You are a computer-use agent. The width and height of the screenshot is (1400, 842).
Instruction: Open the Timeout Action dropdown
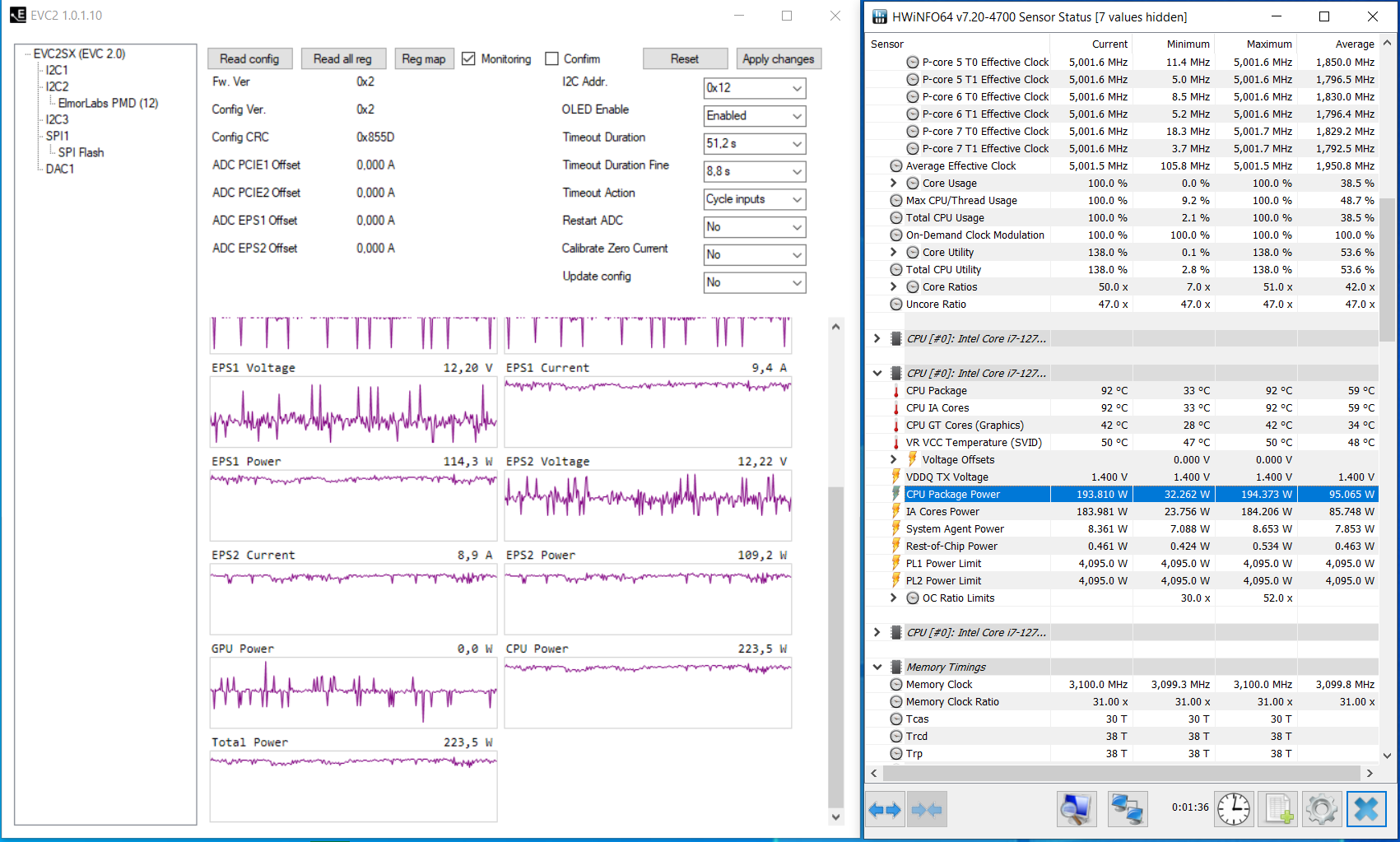[755, 199]
